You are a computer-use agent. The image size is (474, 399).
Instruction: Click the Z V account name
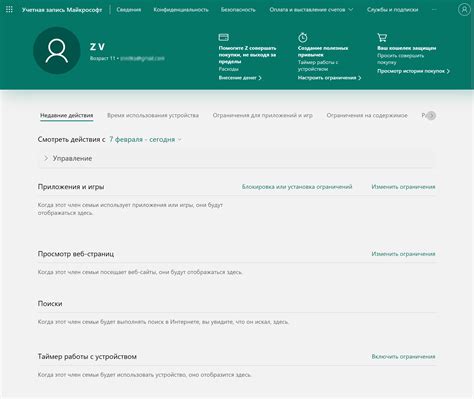point(97,47)
